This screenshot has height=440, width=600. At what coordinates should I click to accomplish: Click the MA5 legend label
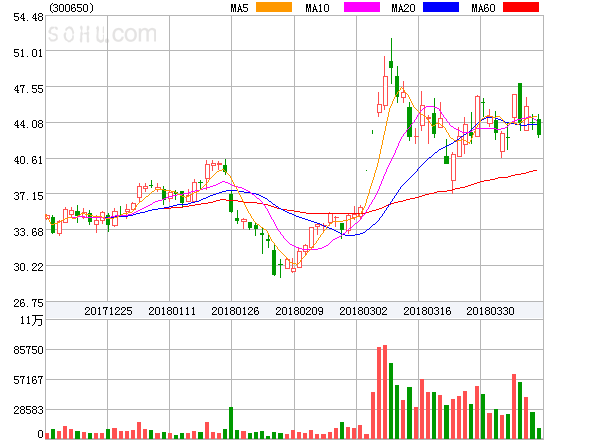239,8
